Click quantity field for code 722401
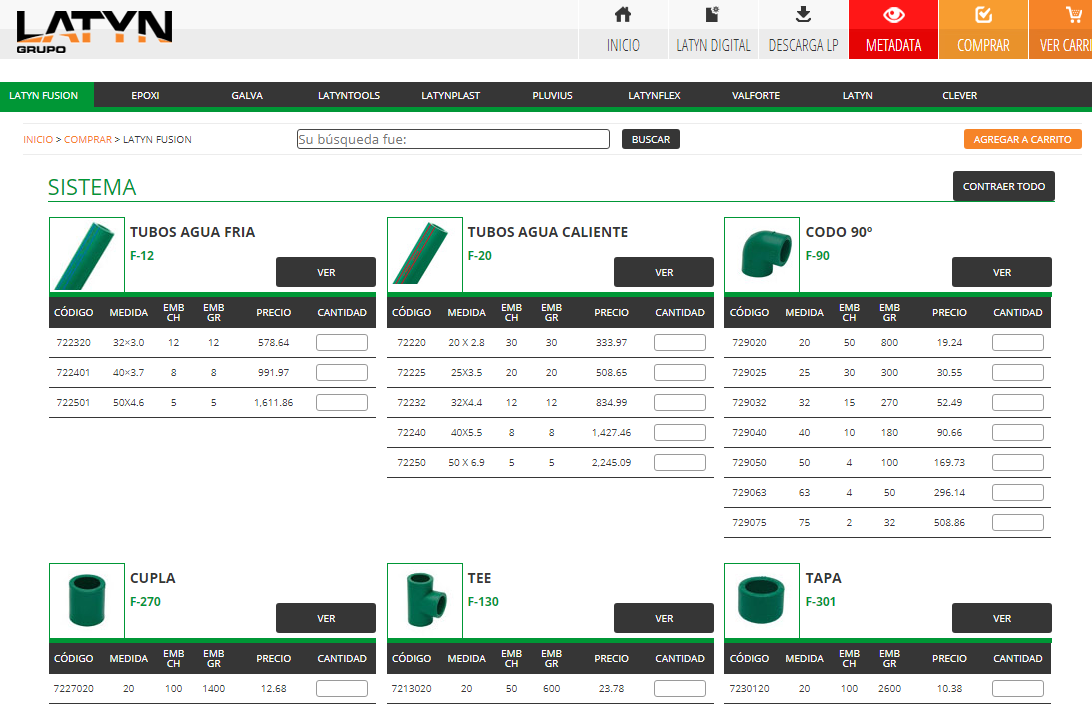The image size is (1092, 708). 342,372
